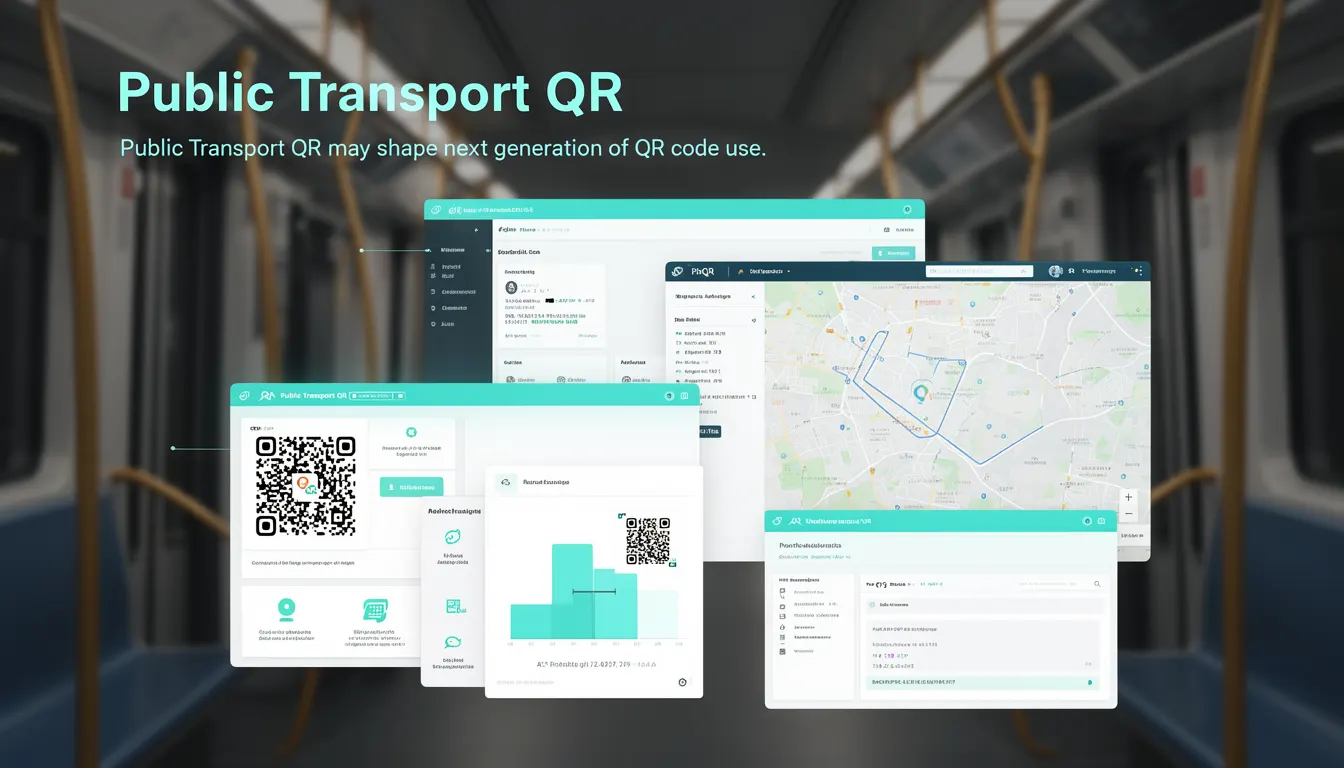Viewport: 1344px width, 768px height.
Task: Zoom in on the map with plus button
Action: (x=1129, y=497)
